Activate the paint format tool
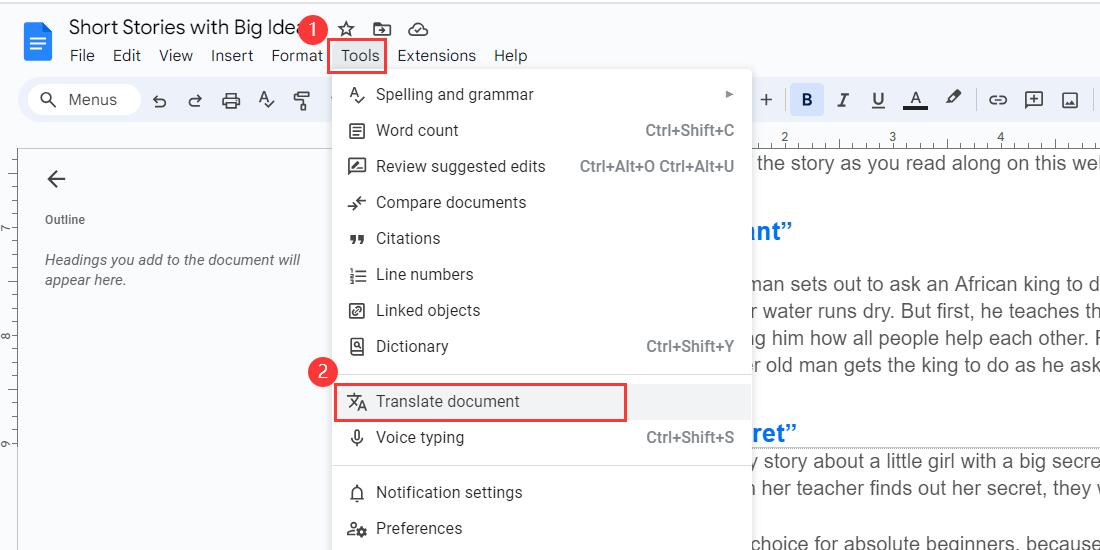1100x550 pixels. 302,100
